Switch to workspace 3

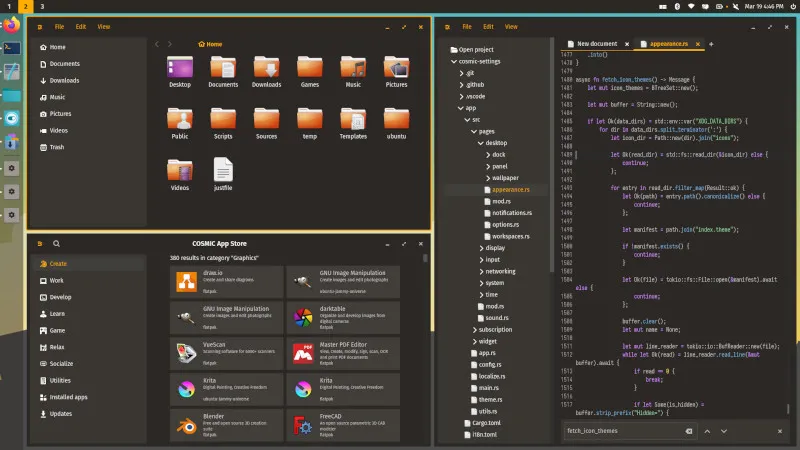[42, 7]
